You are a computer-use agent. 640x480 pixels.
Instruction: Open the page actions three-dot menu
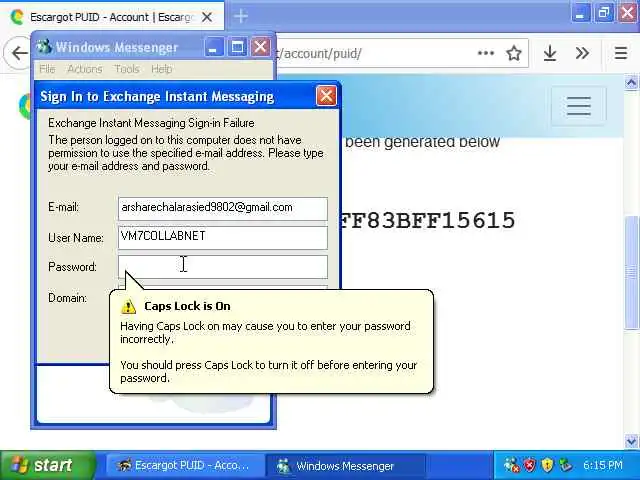click(x=486, y=53)
